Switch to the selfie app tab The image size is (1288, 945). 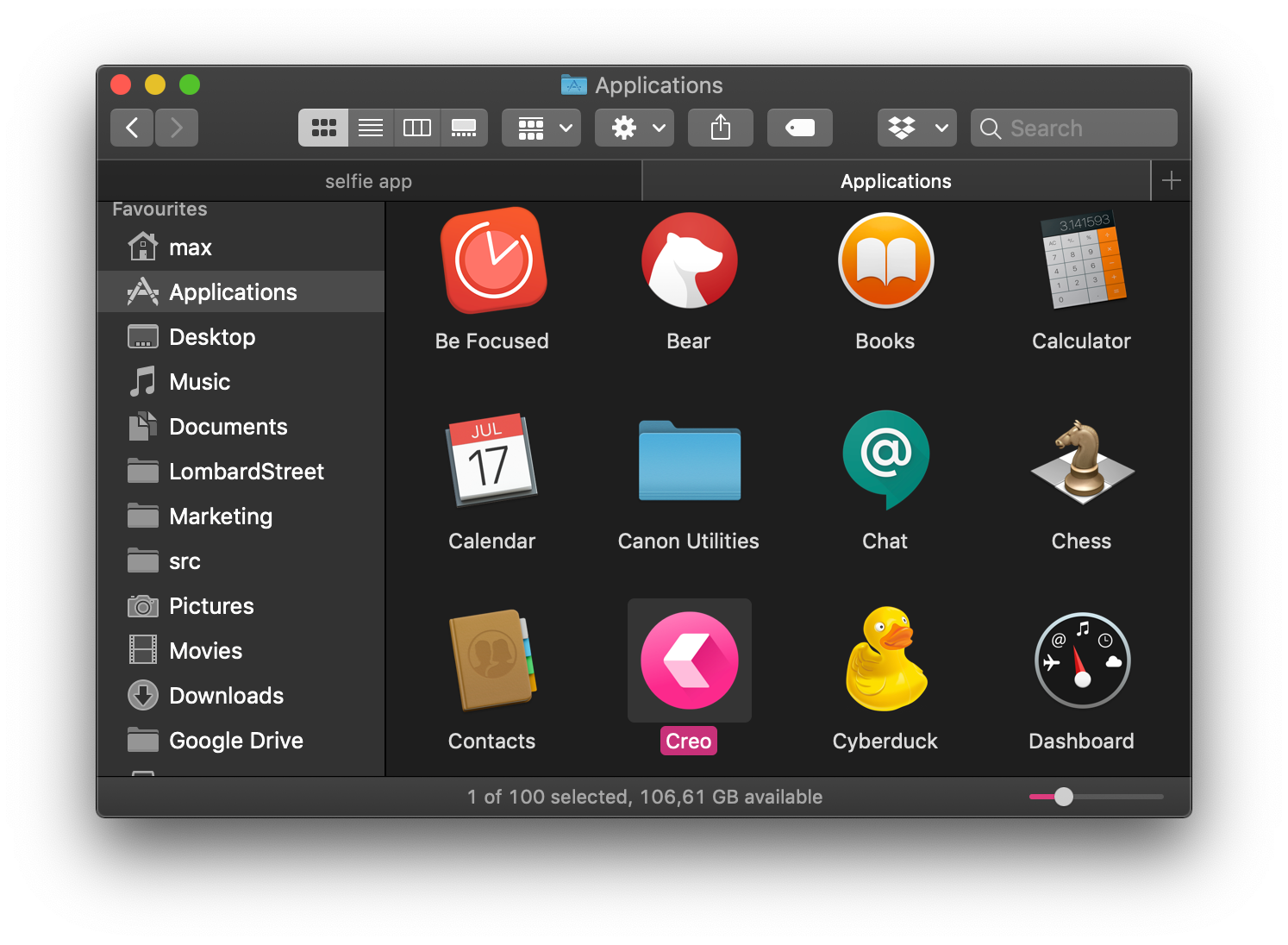[369, 181]
